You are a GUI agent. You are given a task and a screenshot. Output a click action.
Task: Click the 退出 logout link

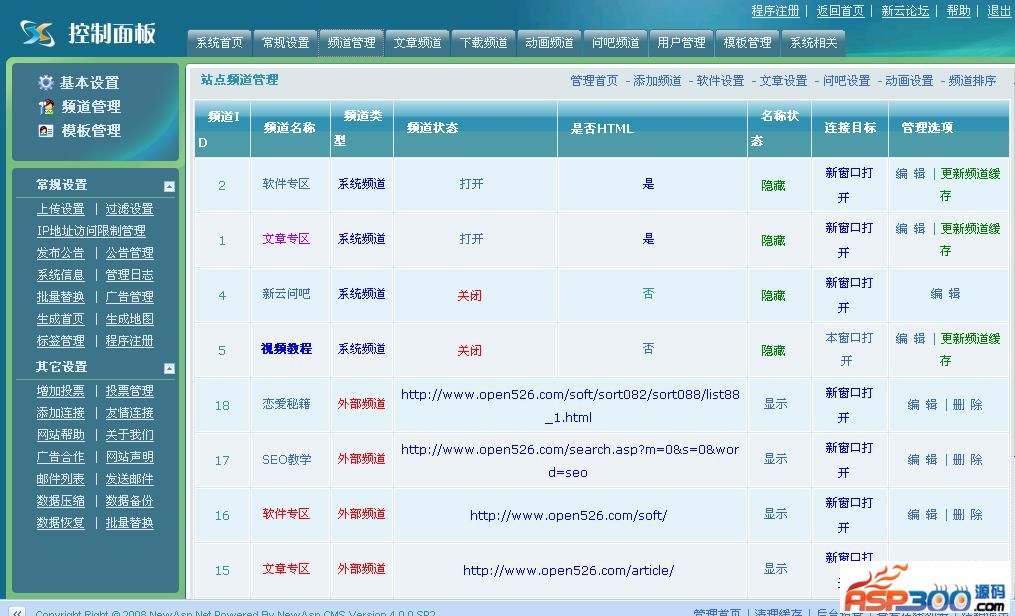(999, 10)
